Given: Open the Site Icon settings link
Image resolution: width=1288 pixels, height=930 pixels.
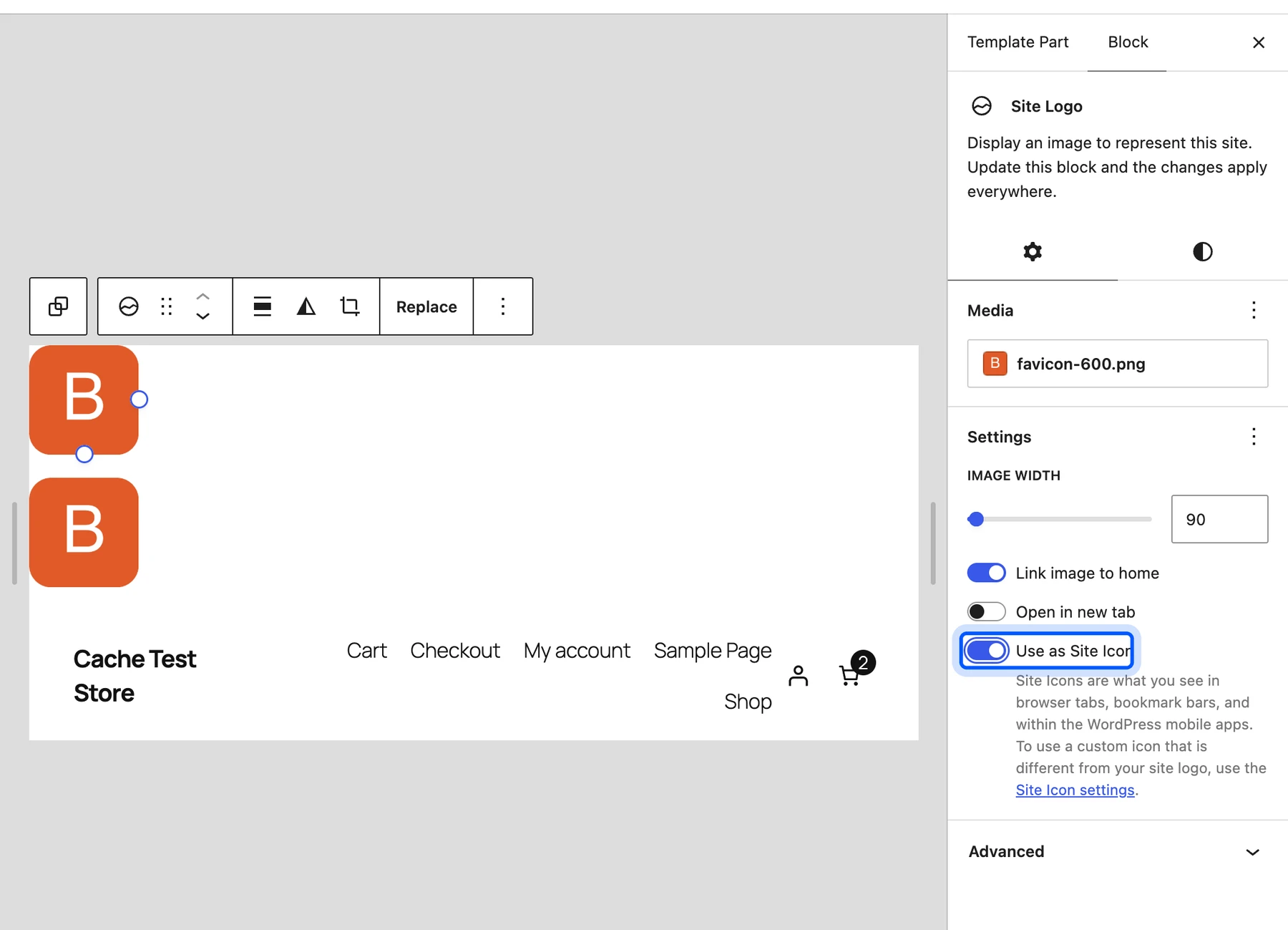Looking at the screenshot, I should point(1075,790).
